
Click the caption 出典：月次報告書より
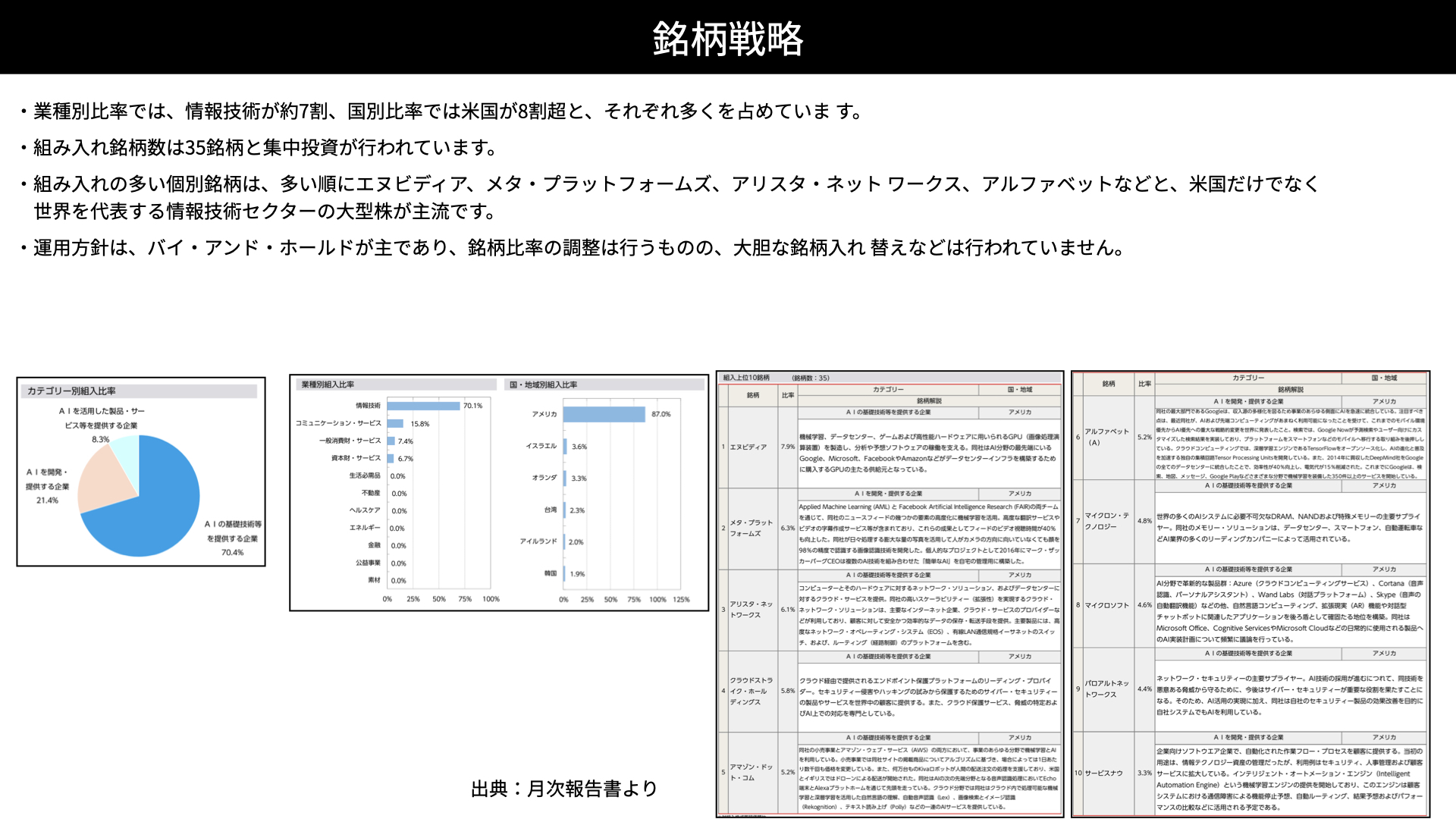[564, 789]
